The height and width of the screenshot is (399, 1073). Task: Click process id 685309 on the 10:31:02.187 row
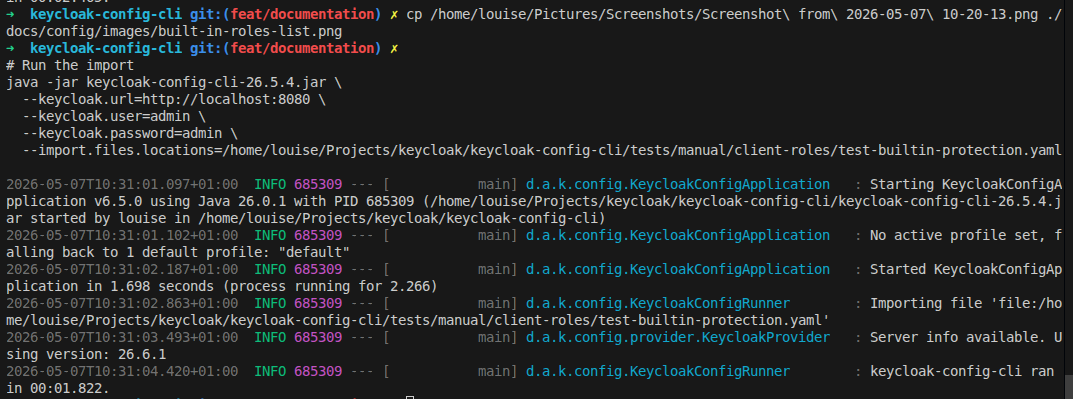[x=318, y=269]
